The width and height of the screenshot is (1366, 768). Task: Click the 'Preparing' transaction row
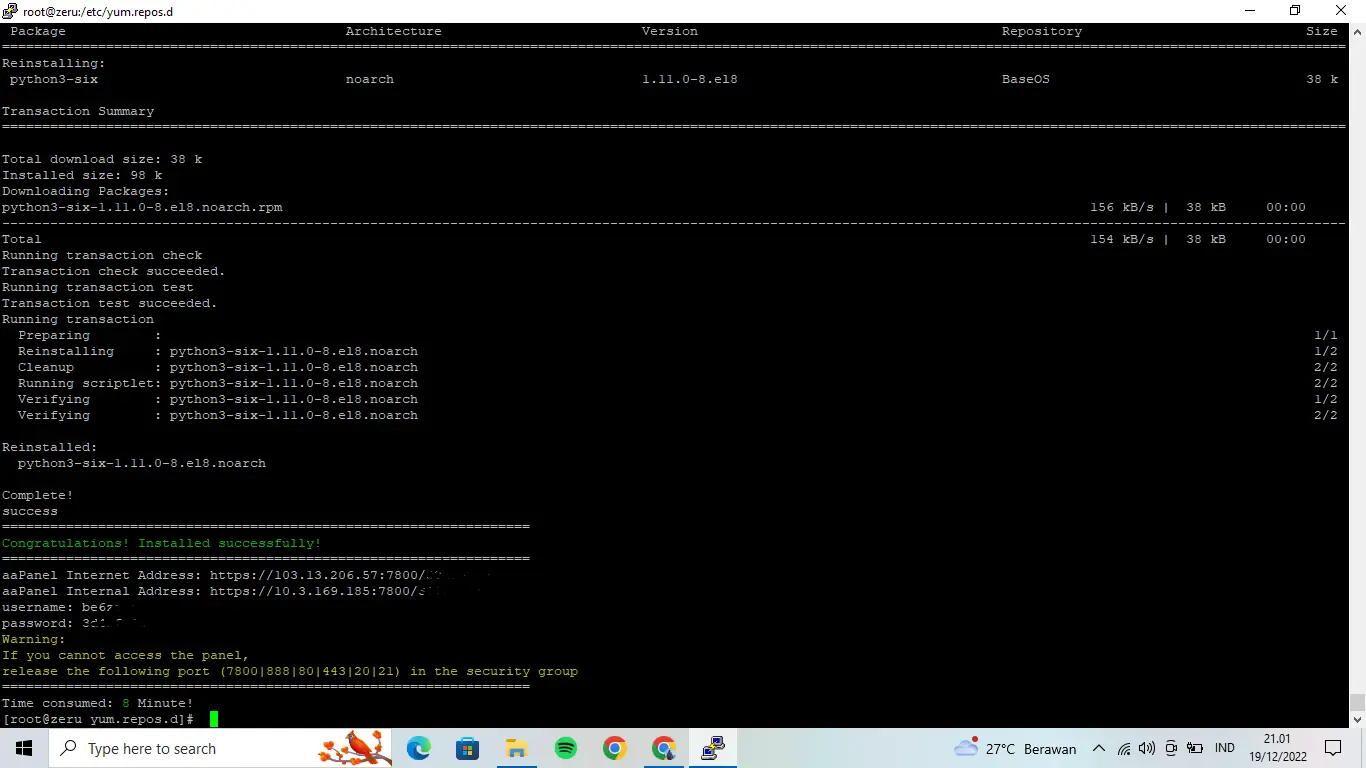coord(677,335)
